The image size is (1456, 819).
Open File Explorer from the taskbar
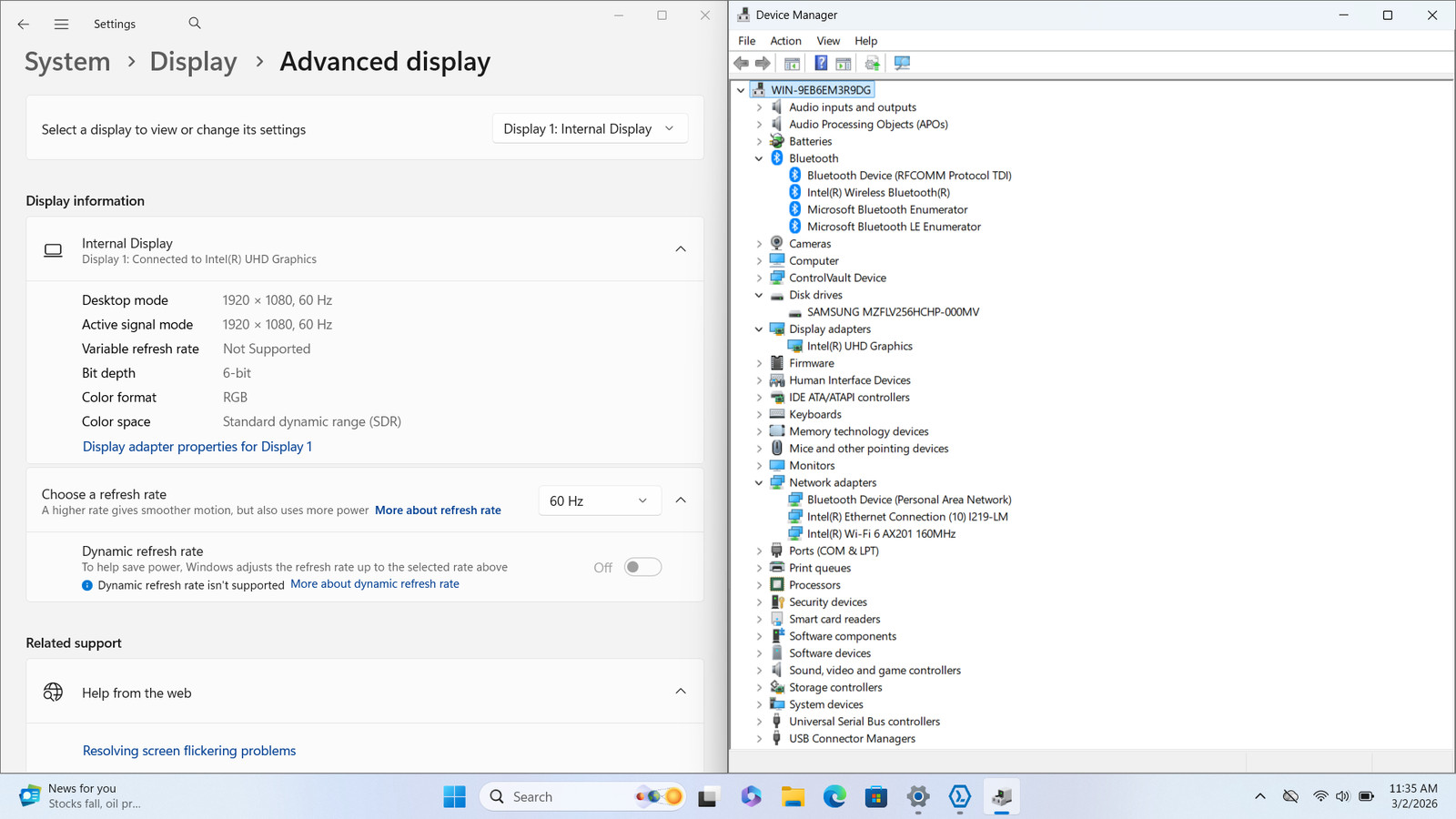[793, 797]
